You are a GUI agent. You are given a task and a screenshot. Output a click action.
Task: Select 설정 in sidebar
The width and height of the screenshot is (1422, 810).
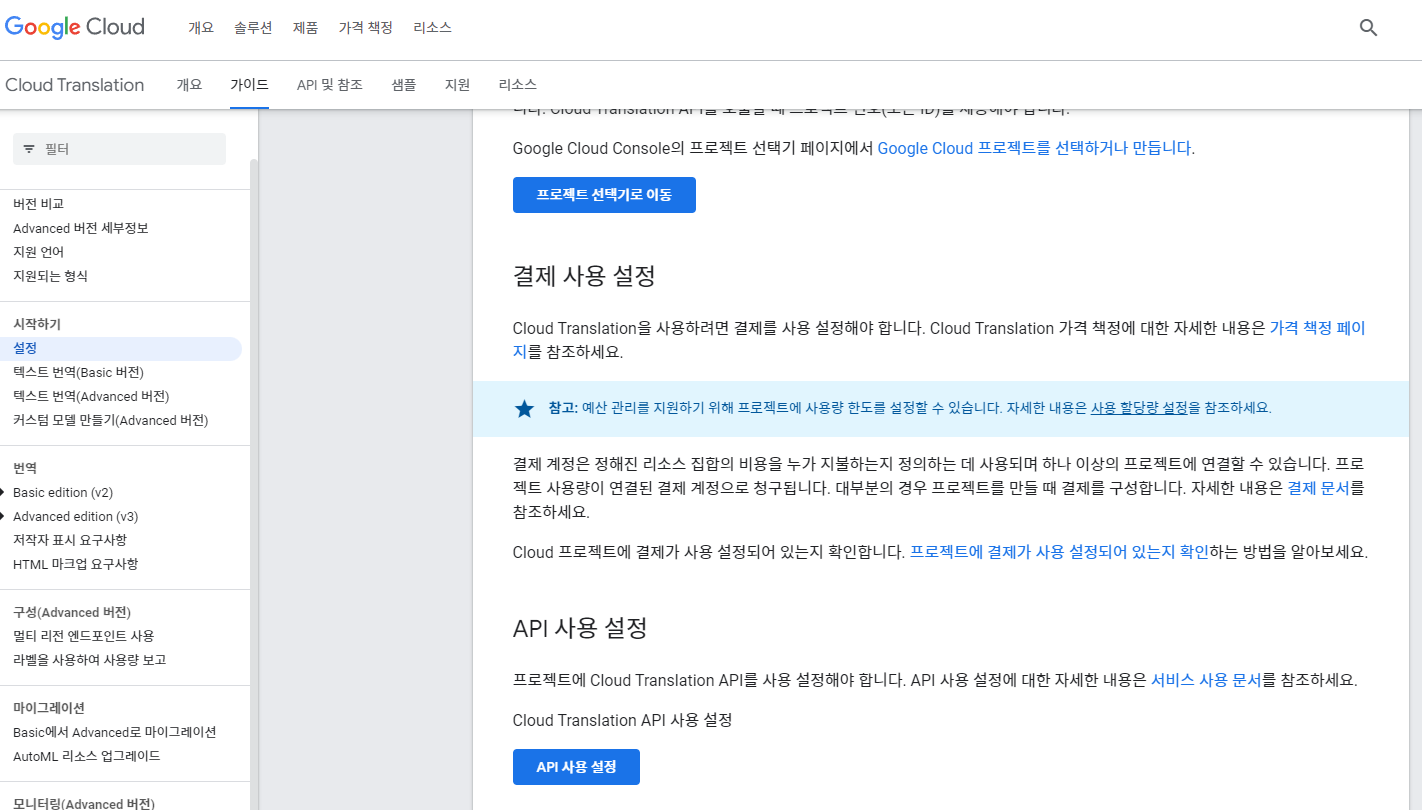pos(121,348)
